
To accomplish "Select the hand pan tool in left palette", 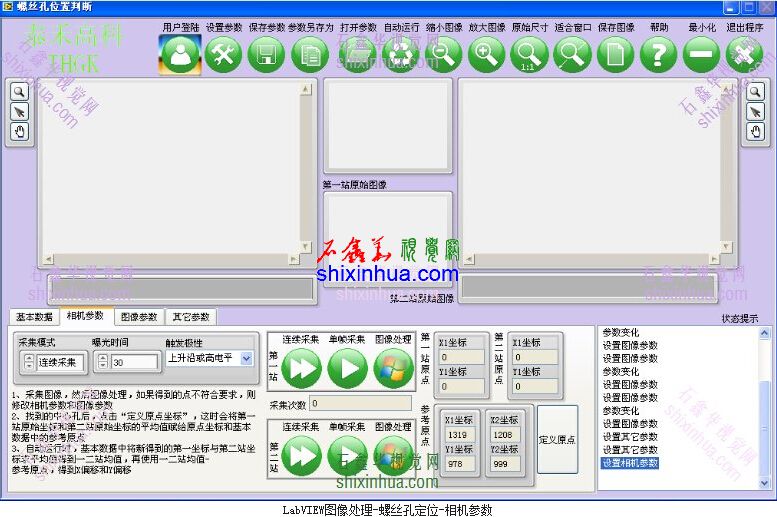I will pyautogui.click(x=20, y=131).
